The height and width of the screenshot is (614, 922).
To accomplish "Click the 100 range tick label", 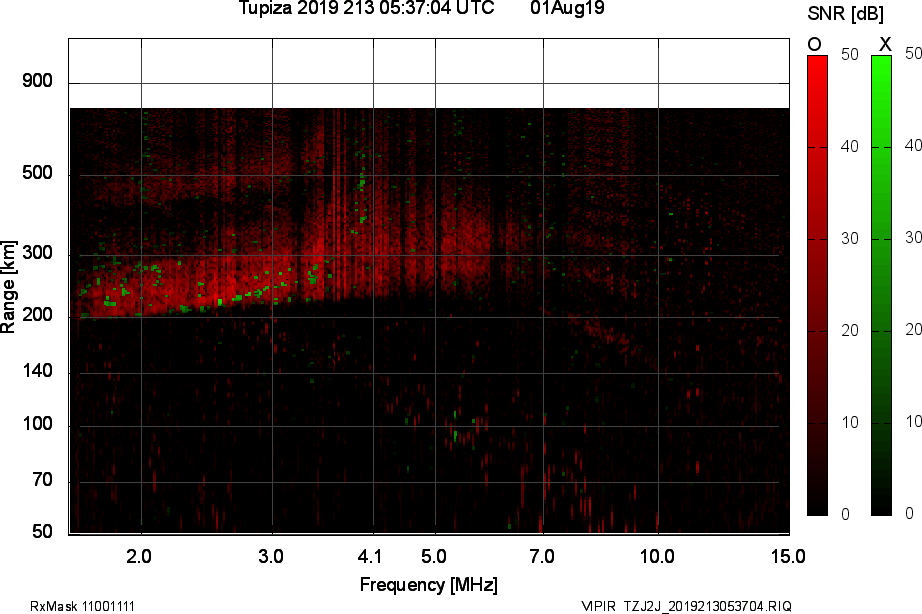I will click(x=37, y=423).
